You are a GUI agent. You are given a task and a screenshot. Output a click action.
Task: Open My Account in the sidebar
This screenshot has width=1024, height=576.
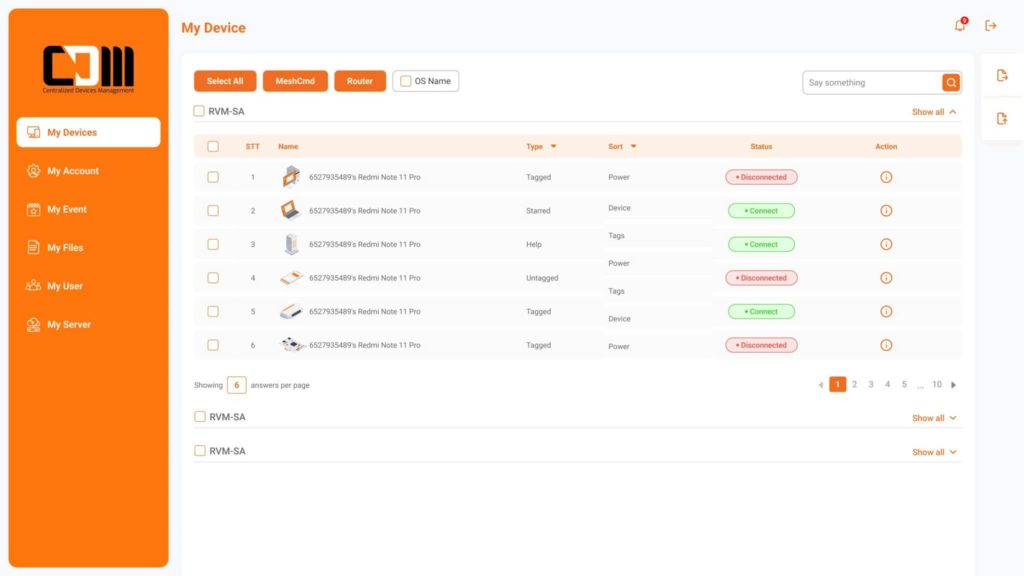(x=73, y=171)
